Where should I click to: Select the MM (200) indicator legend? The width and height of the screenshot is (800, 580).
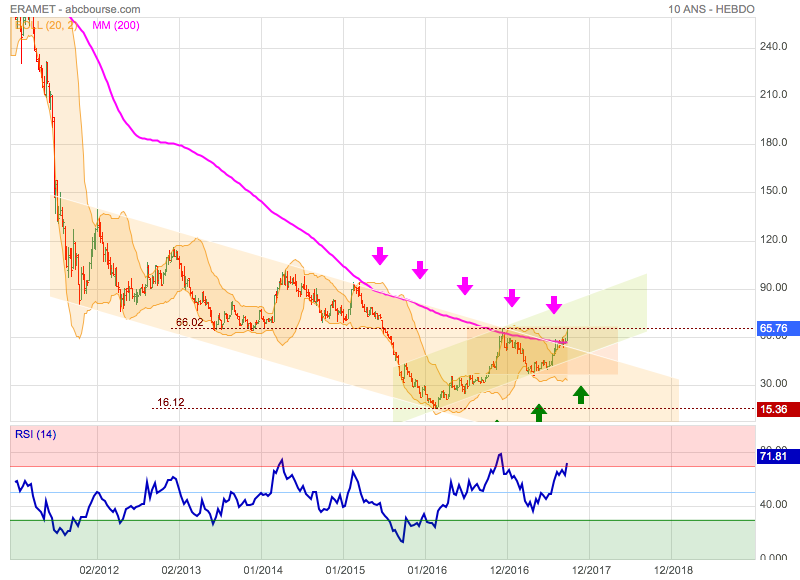click(116, 25)
